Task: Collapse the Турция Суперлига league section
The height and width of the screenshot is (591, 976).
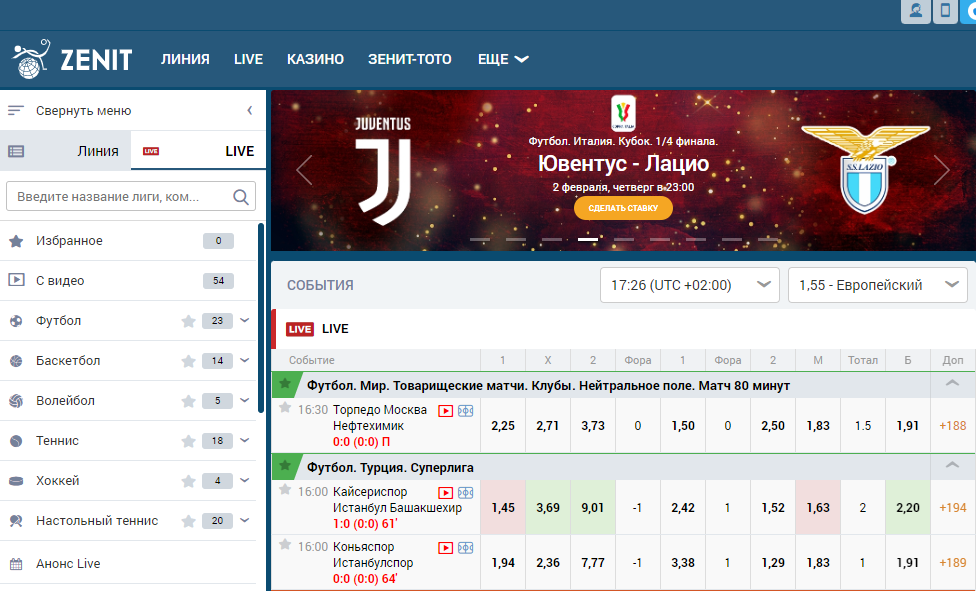Action: point(952,465)
